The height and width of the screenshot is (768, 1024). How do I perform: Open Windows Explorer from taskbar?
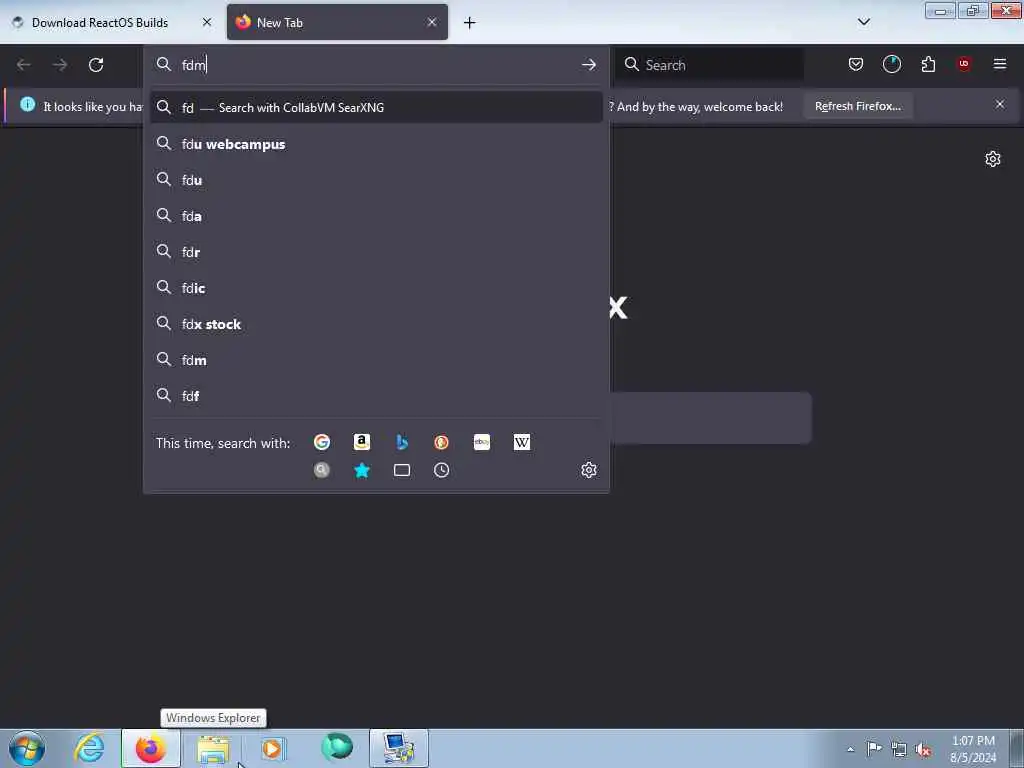click(213, 748)
